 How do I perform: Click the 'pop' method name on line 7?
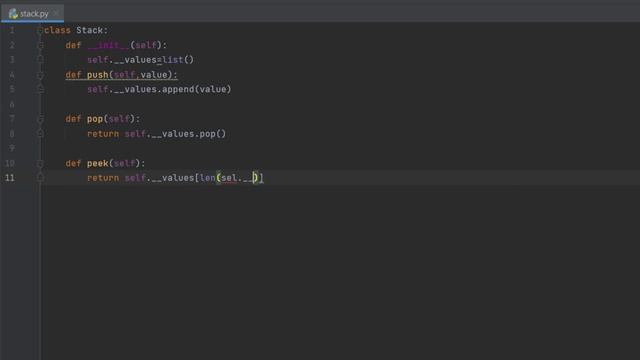(95, 119)
